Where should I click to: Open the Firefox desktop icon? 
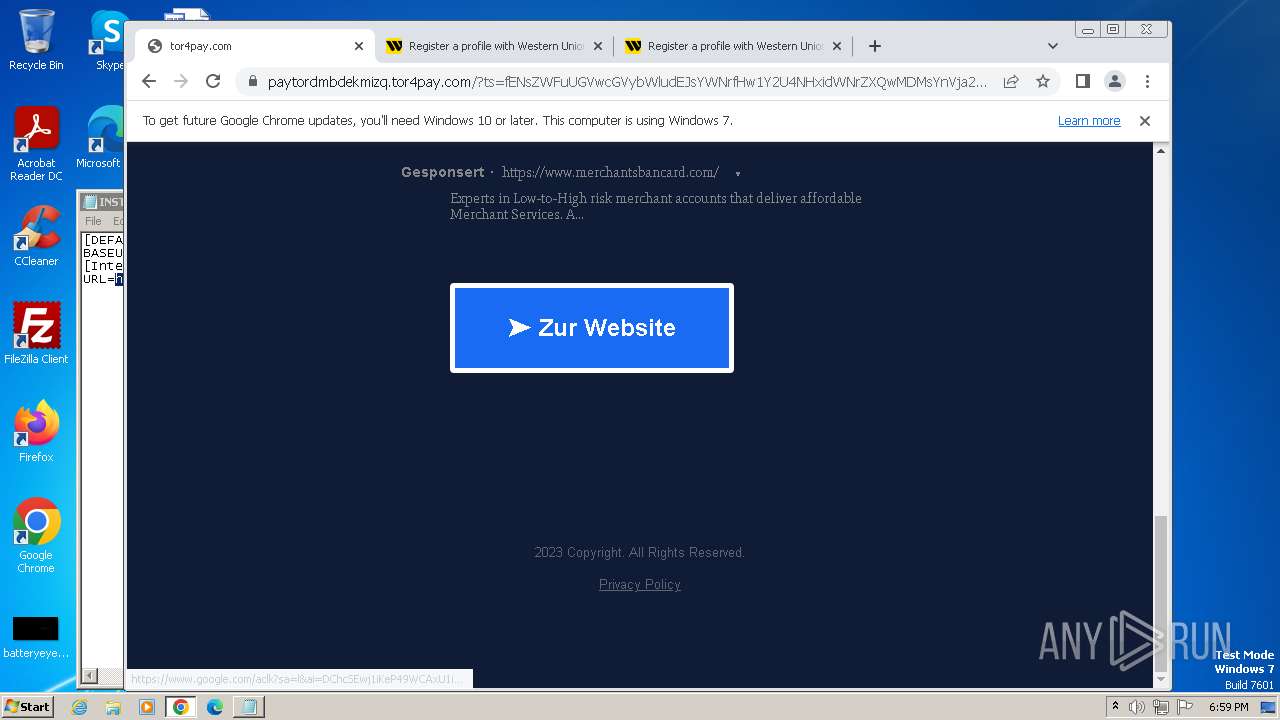pyautogui.click(x=36, y=432)
